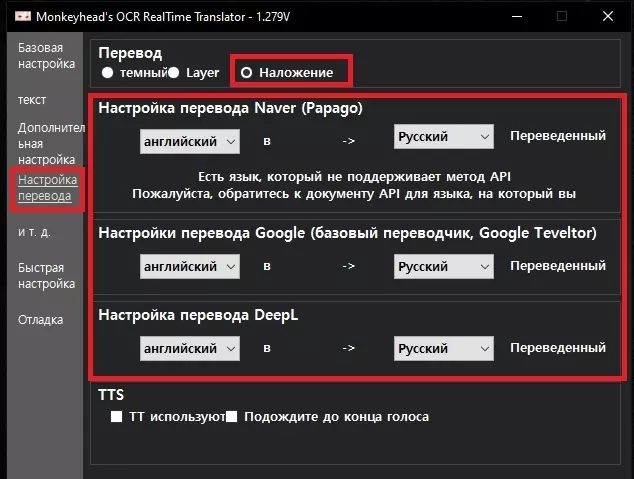Screen dimensions: 634x479
Task: Go to Дополнительная настройка sidebar tab
Action: (51, 143)
